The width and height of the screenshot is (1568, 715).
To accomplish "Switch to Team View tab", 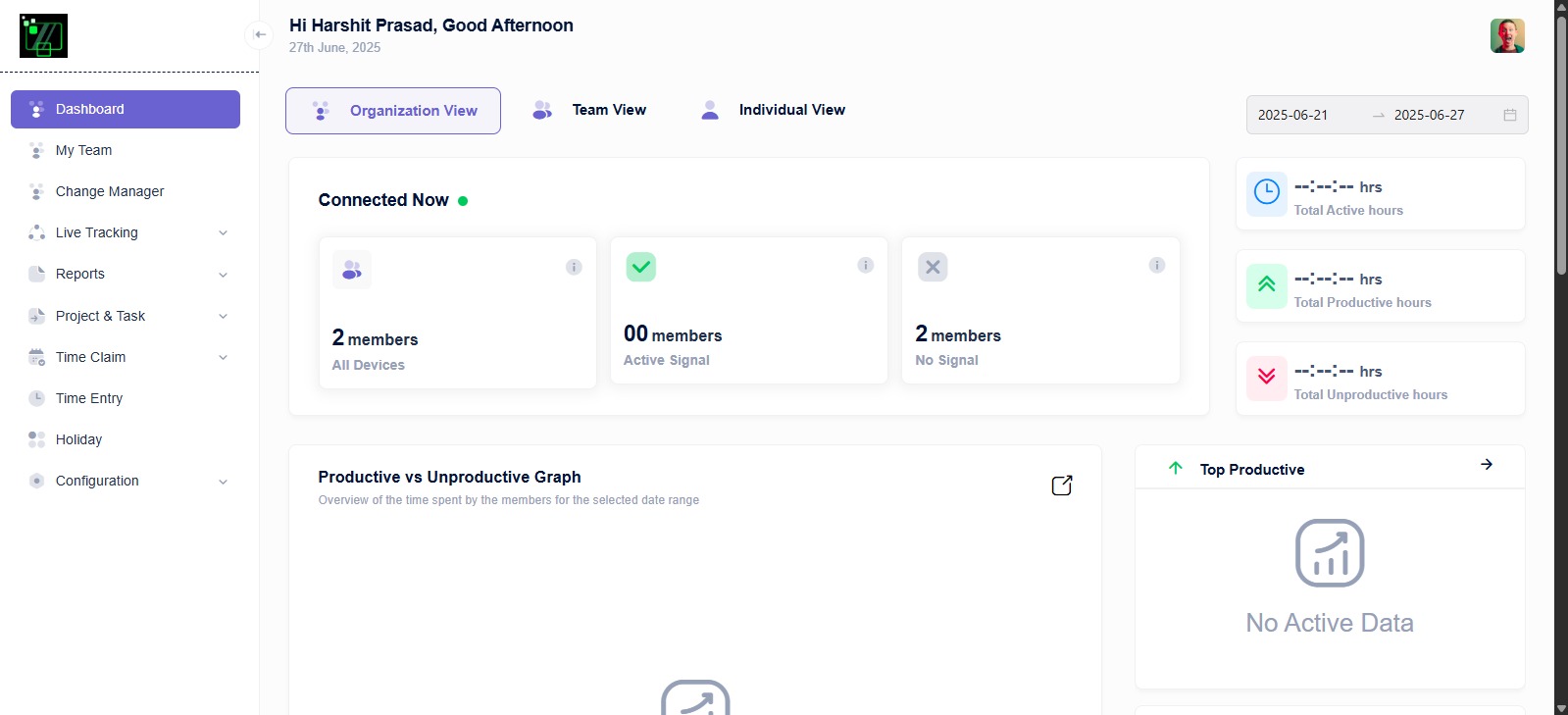I will [588, 110].
